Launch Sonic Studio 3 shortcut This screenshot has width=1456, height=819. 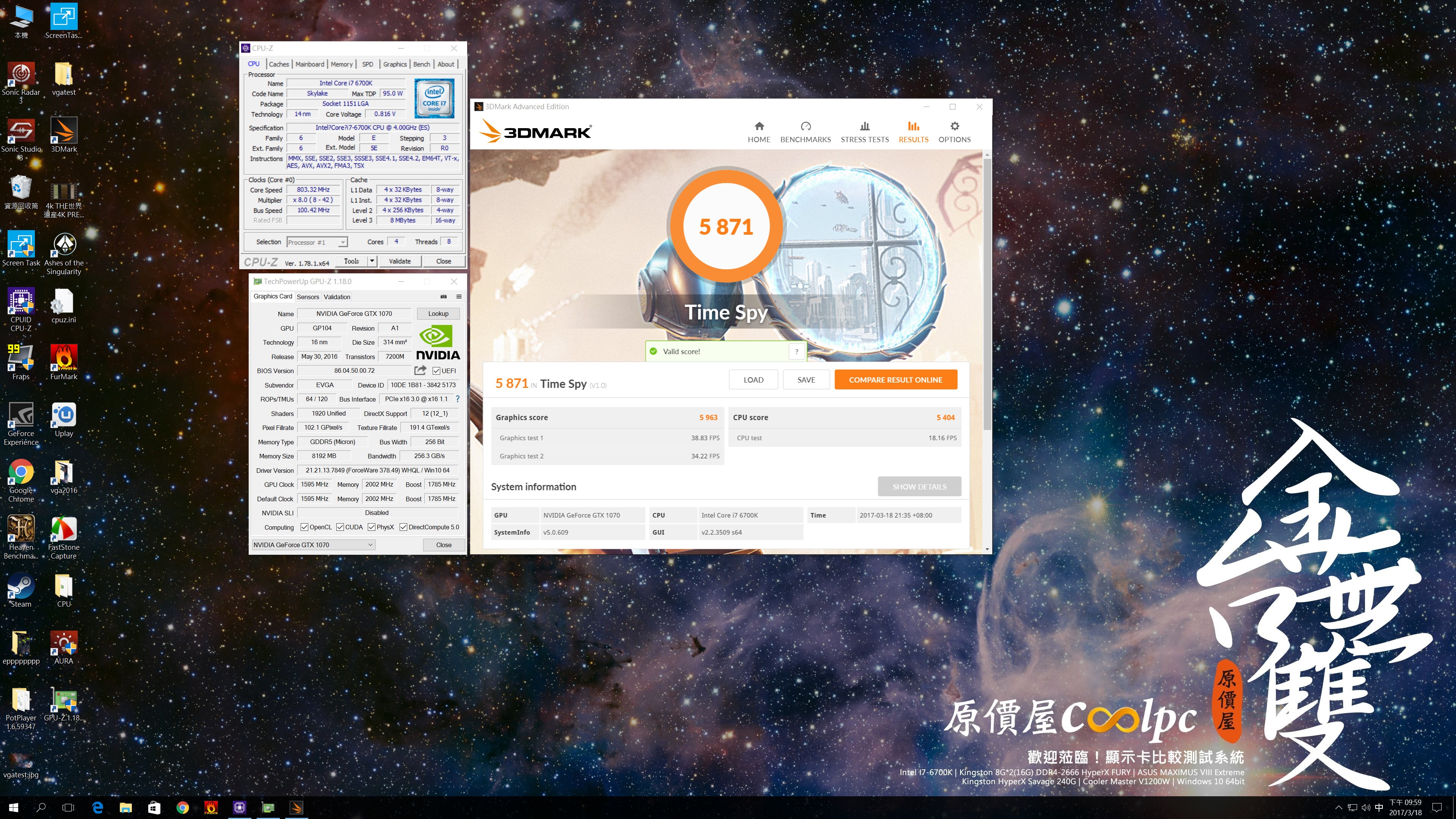tap(21, 140)
